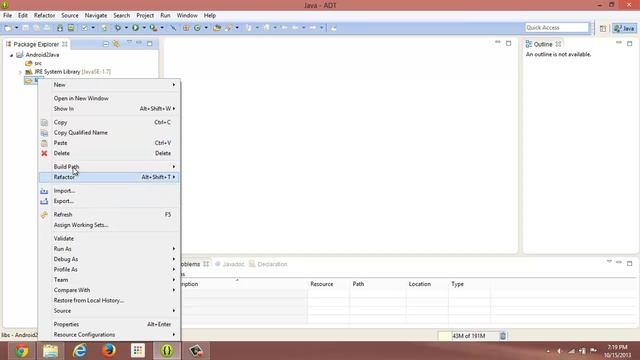This screenshot has width=640, height=360.
Task: Open the Android Virtual Device Manager icon
Action: [x=71, y=28]
